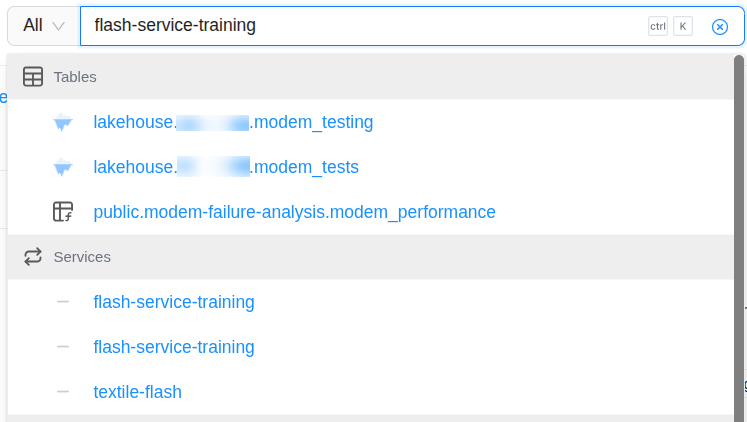
Task: Select the first flash-service-training service result
Action: (174, 302)
